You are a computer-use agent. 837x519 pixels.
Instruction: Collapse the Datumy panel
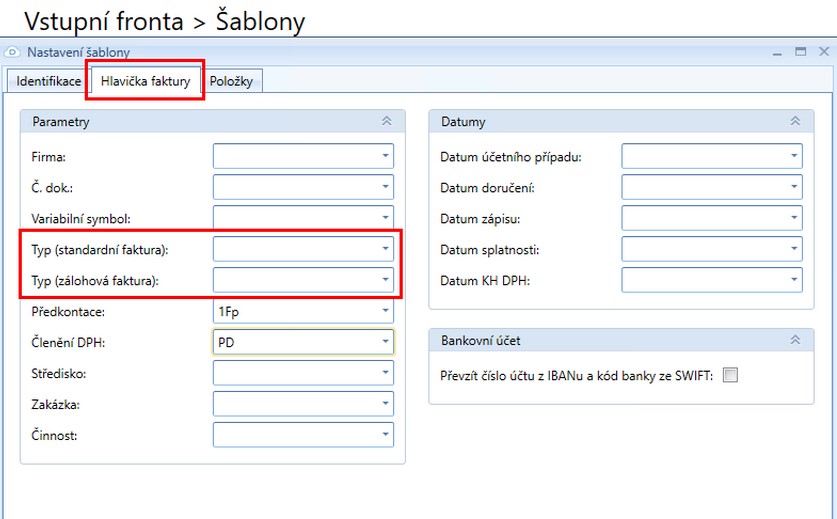795,122
